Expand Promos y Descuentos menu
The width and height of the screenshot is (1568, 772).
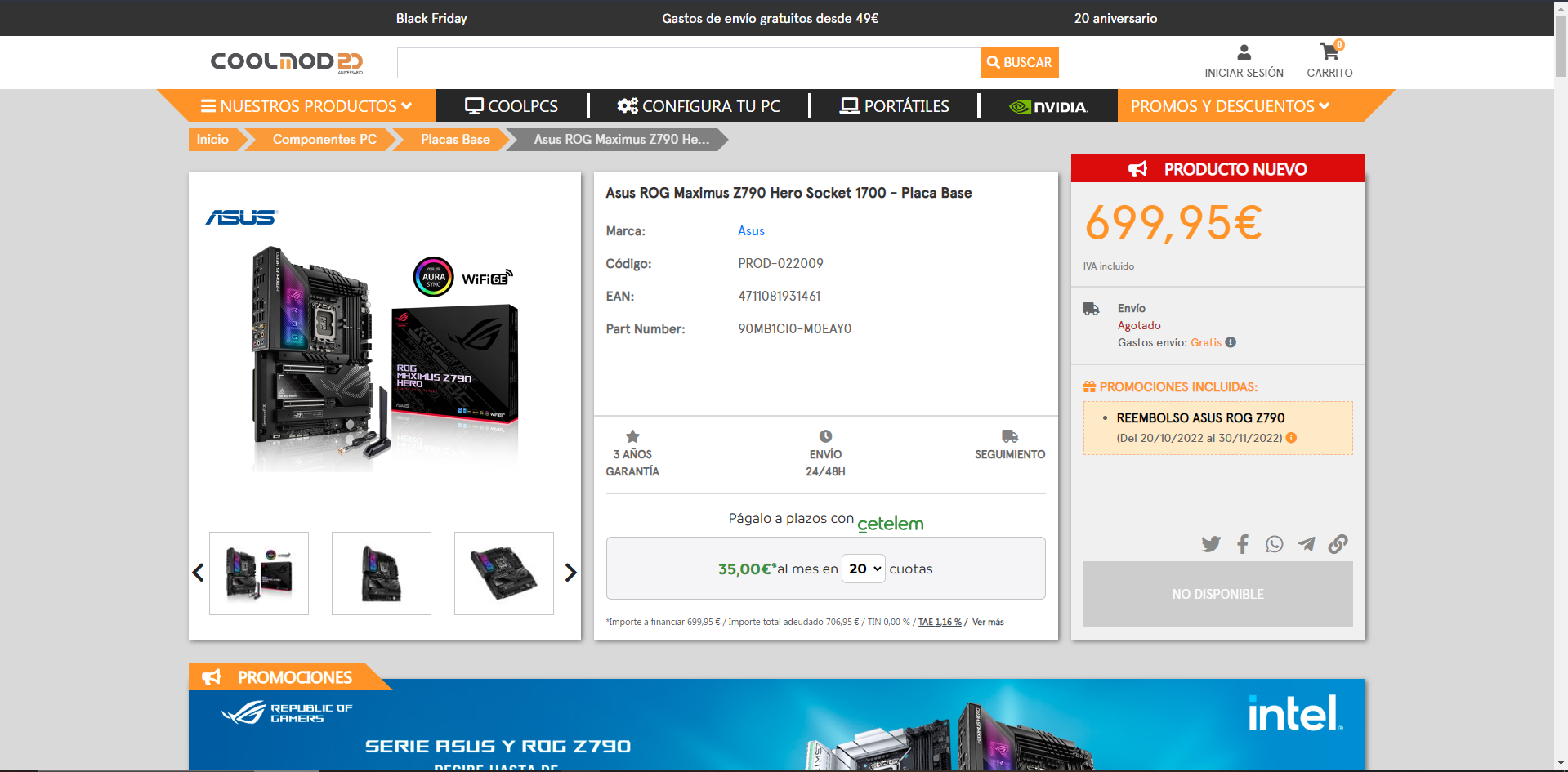(1230, 106)
